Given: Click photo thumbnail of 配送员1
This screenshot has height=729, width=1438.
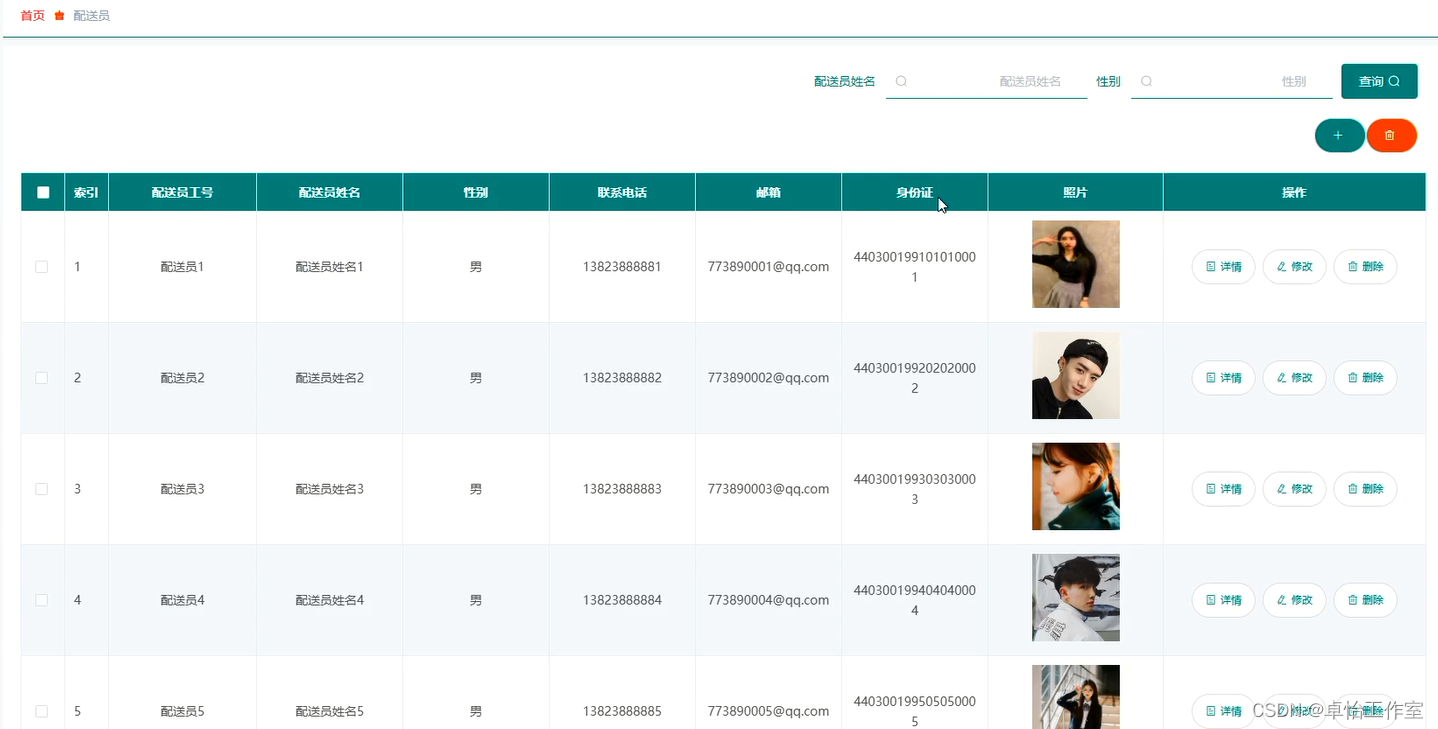Looking at the screenshot, I should (1075, 264).
